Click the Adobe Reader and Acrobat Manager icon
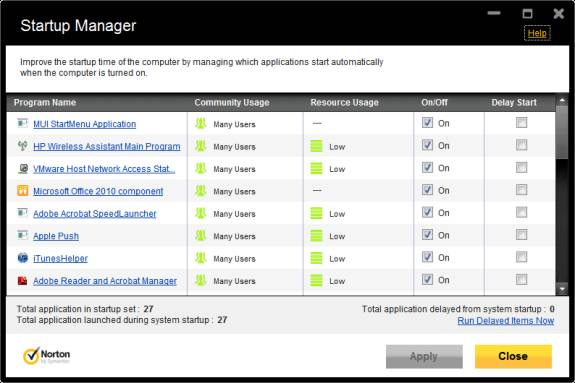Image resolution: width=575 pixels, height=383 pixels. pos(22,281)
